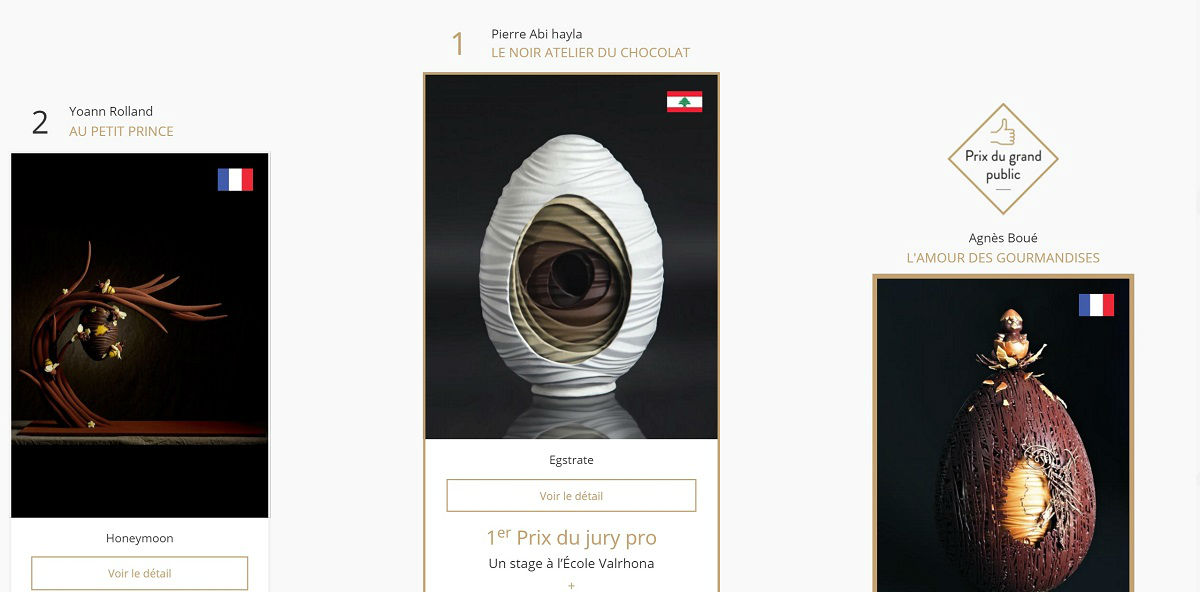Click the Prix du grand public badge

[1003, 159]
